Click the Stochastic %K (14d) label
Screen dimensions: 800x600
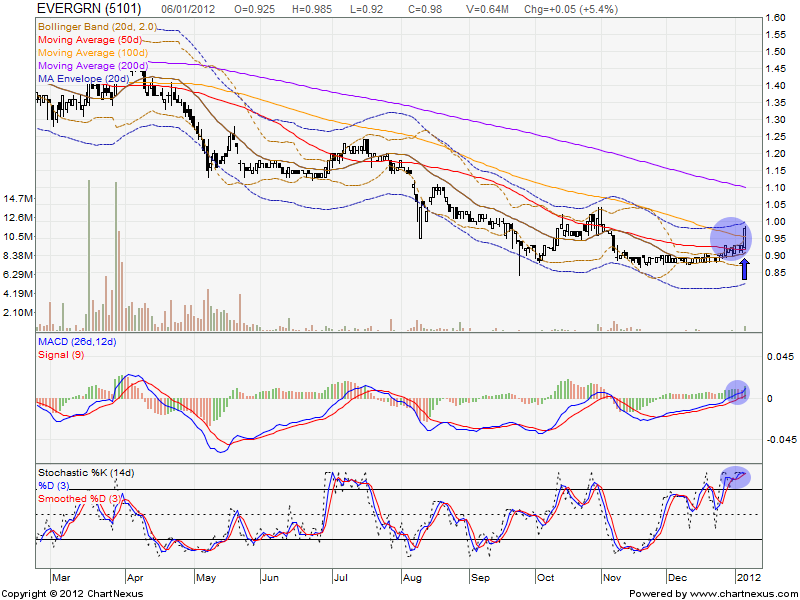click(x=86, y=471)
